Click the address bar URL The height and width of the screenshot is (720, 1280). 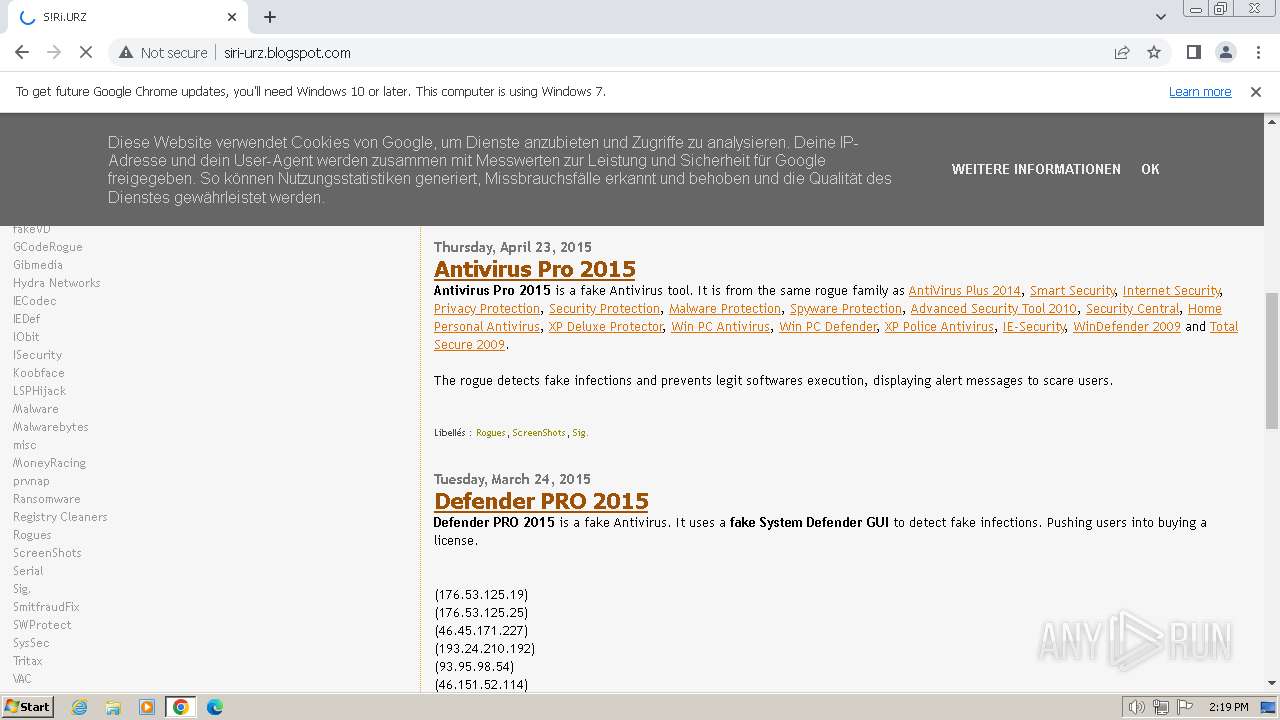click(287, 52)
